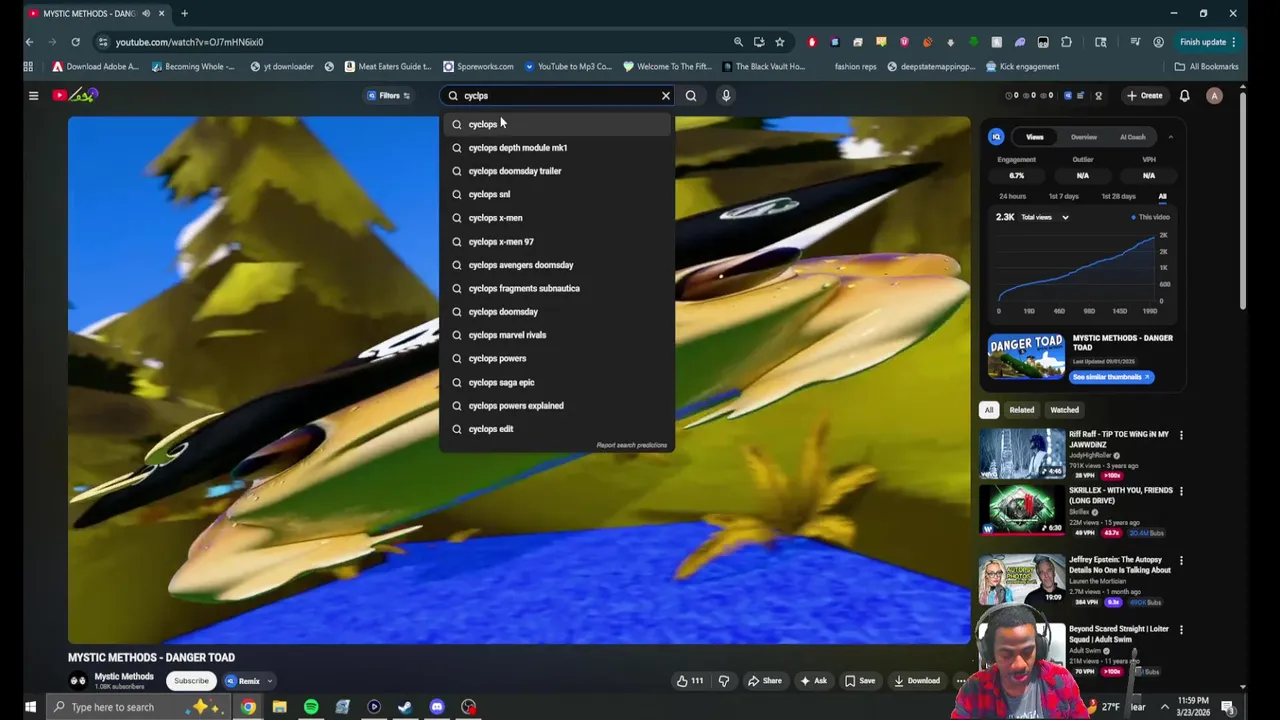Bookmark this page with the star icon

(780, 42)
